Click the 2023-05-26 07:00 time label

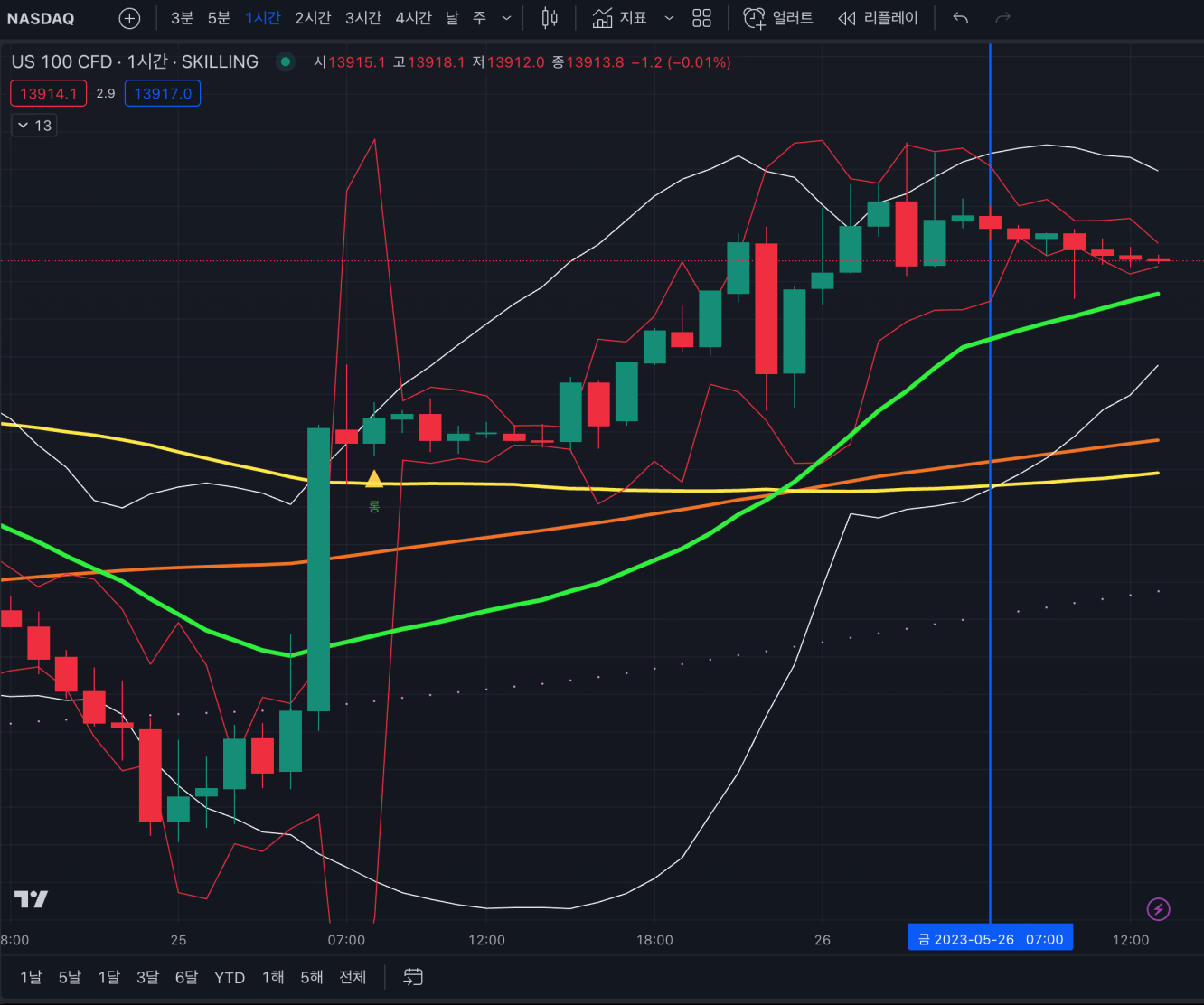[x=991, y=938]
